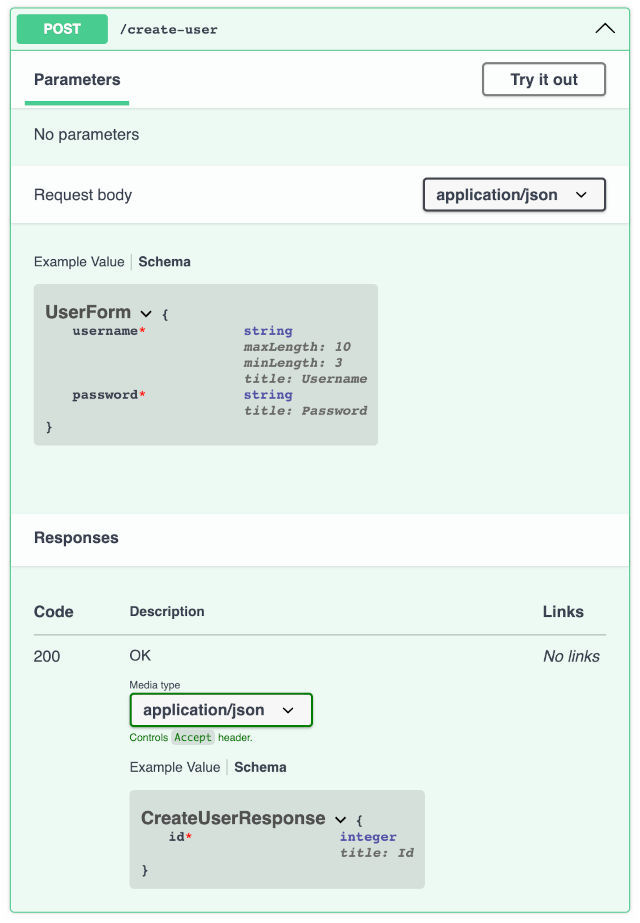The image size is (640, 923).
Task: Open the response Media type dropdown
Action: [221, 710]
